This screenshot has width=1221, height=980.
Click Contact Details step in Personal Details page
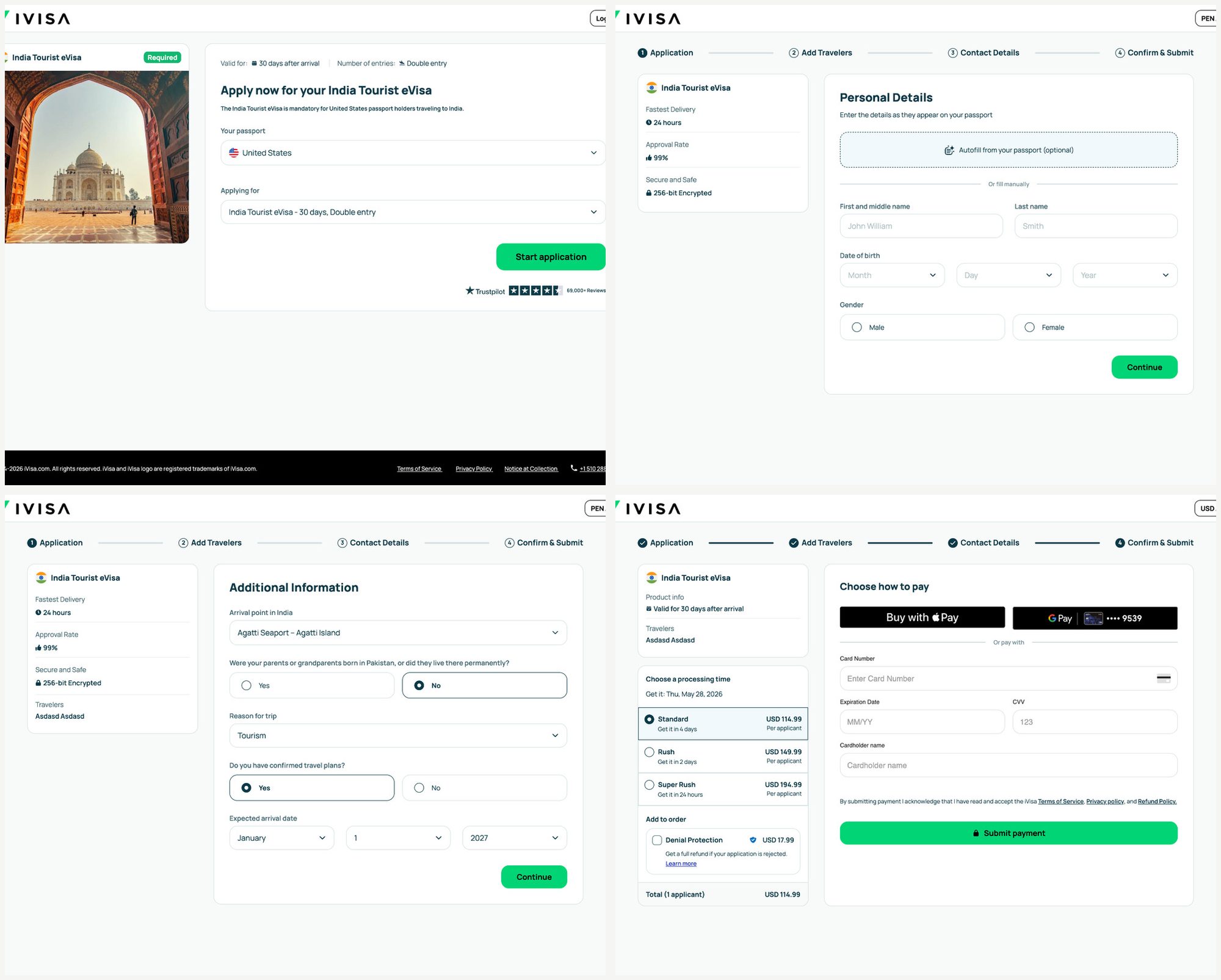pos(984,53)
